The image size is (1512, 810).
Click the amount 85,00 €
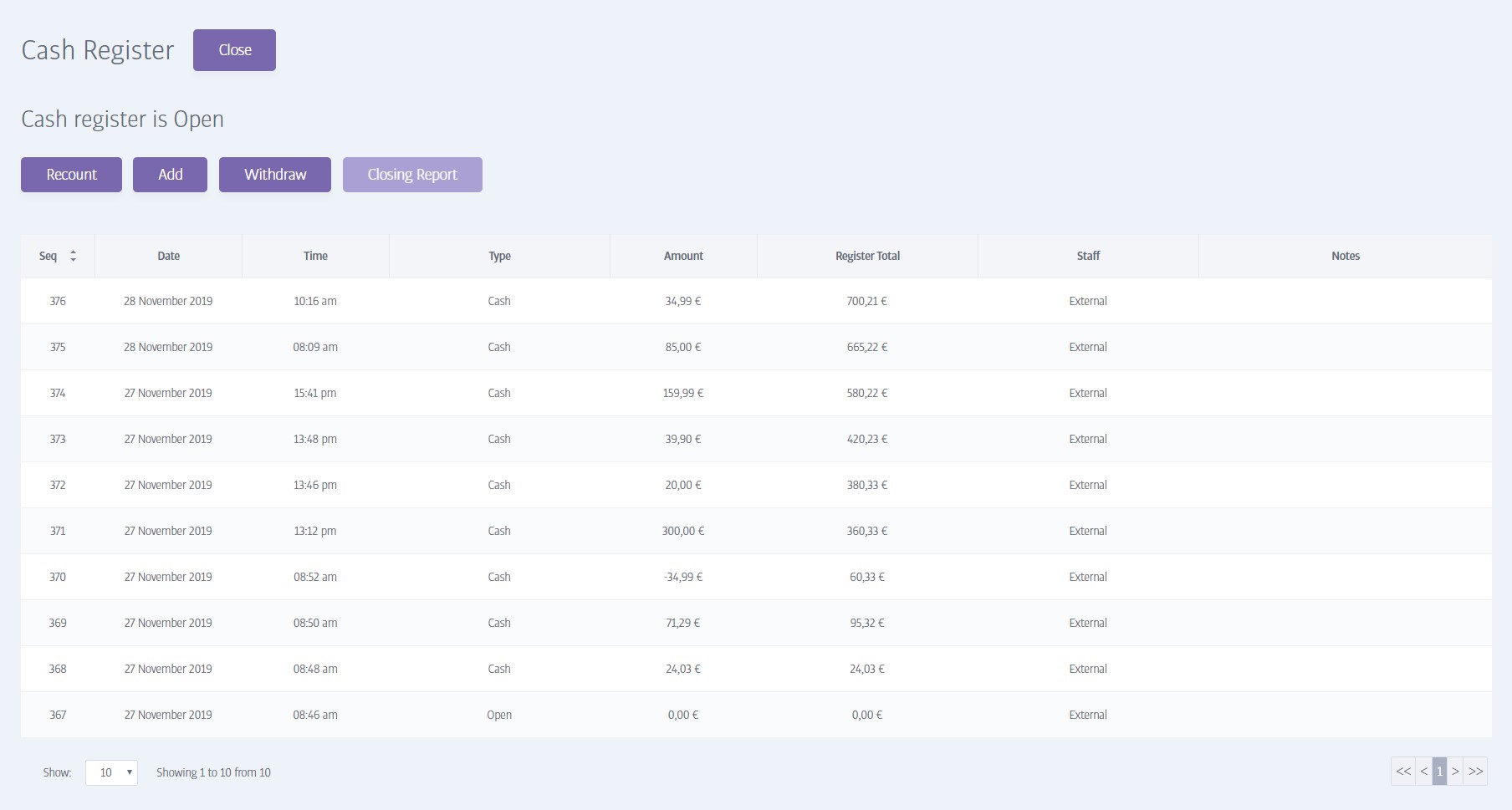point(683,347)
